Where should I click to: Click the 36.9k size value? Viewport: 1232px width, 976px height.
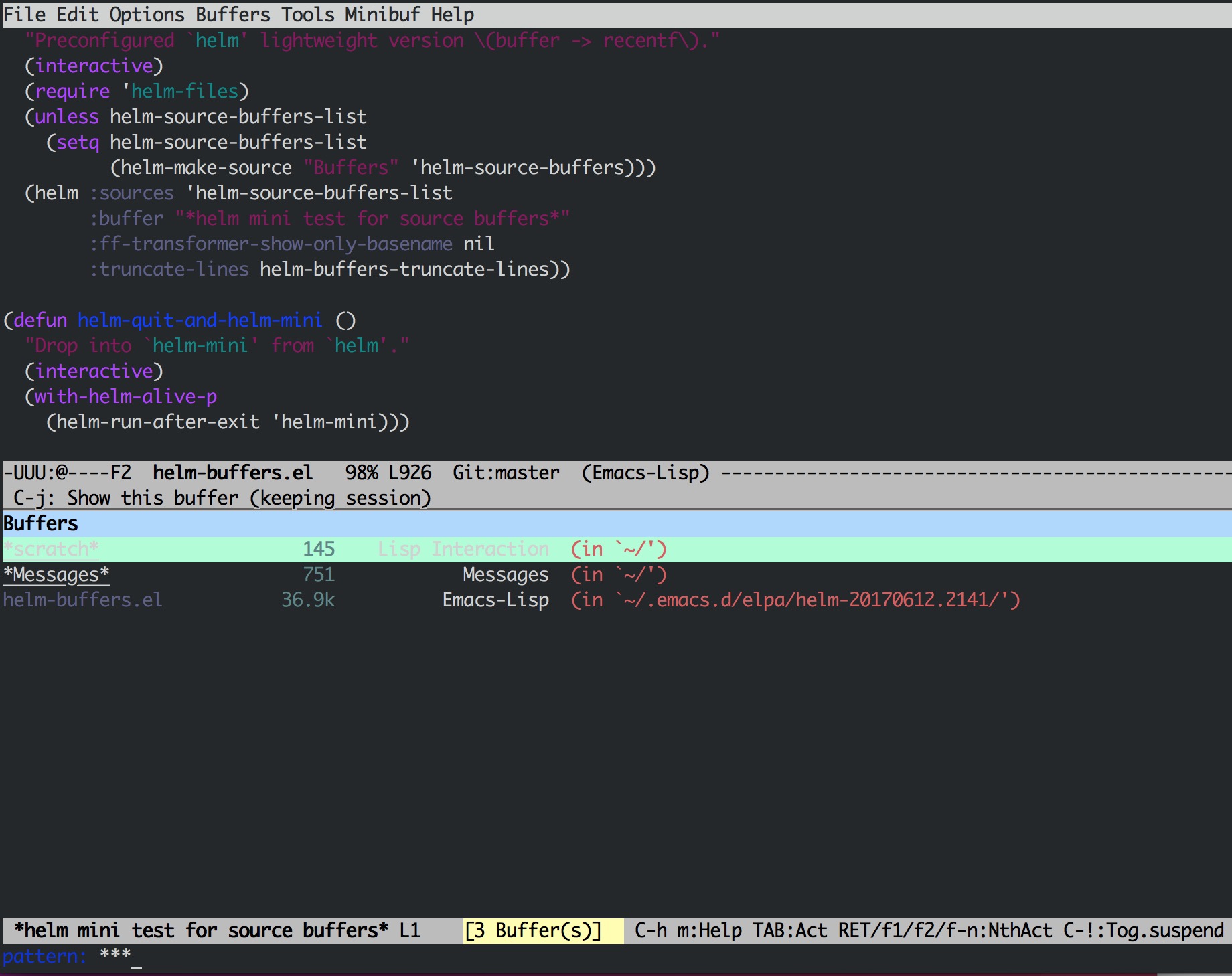click(x=308, y=600)
